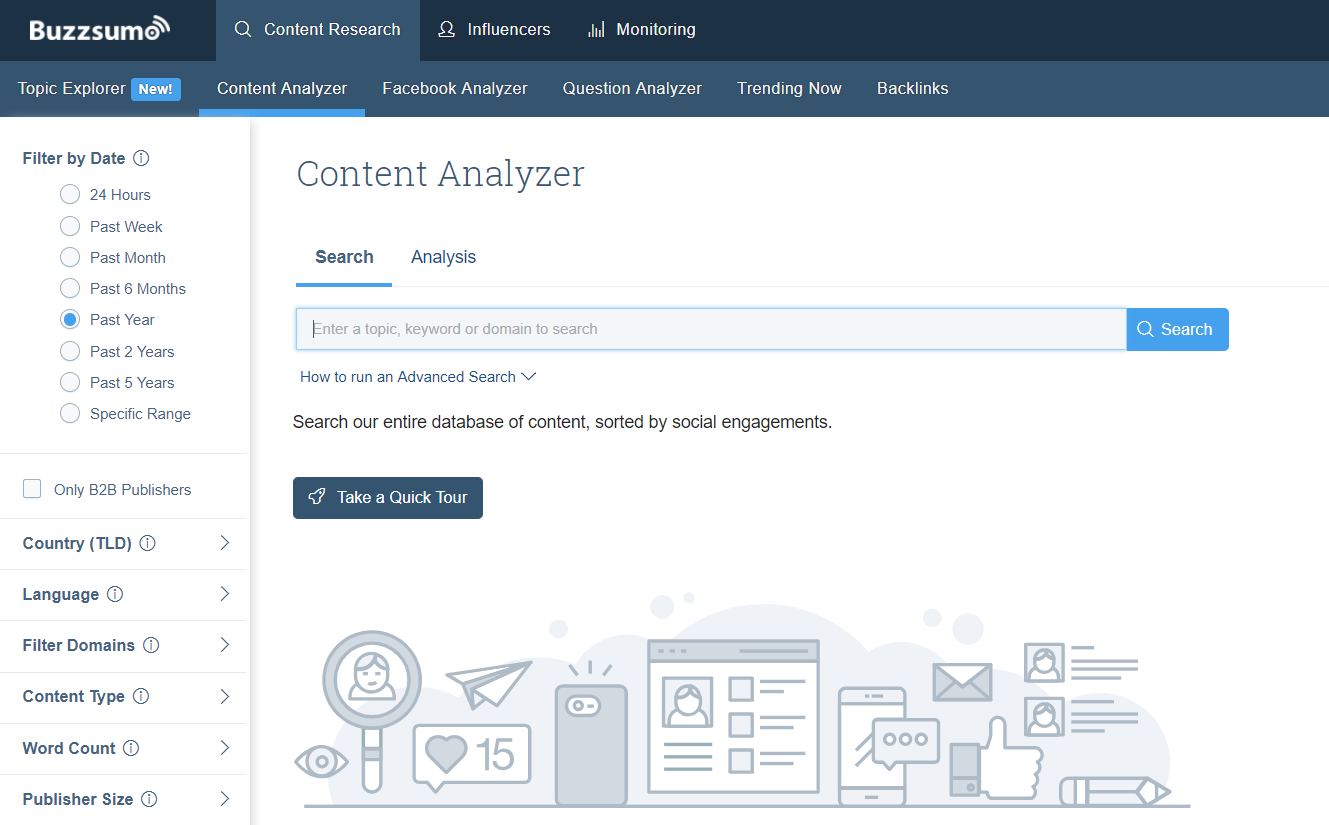This screenshot has width=1329, height=825.
Task: Select the Search sub-tab
Action: click(x=344, y=257)
